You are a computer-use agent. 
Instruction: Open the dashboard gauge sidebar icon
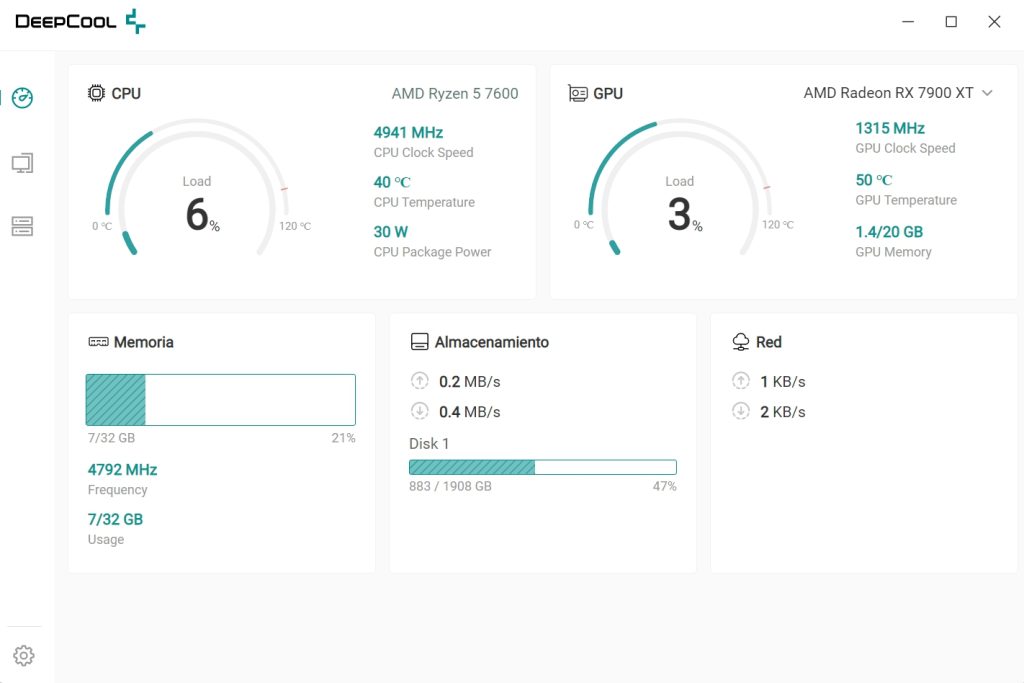pyautogui.click(x=22, y=98)
